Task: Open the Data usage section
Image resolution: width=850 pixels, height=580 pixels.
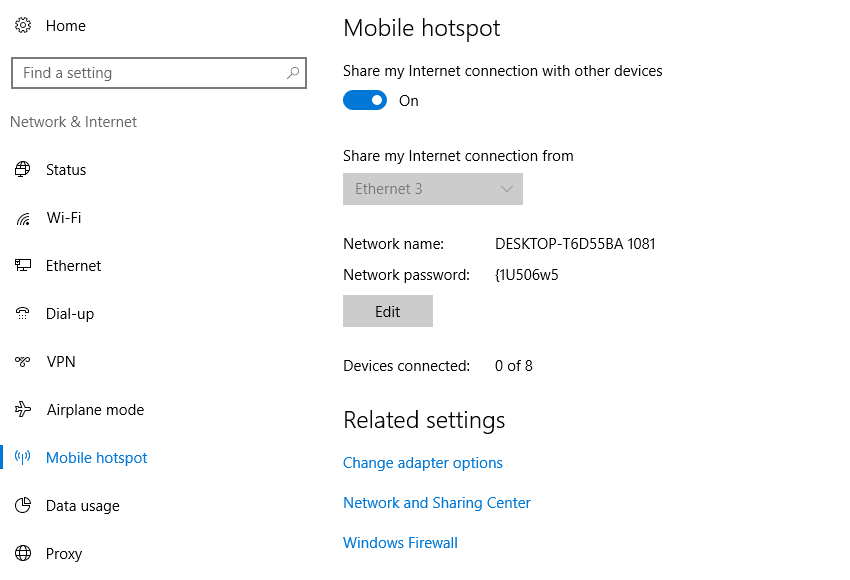Action: coord(82,506)
